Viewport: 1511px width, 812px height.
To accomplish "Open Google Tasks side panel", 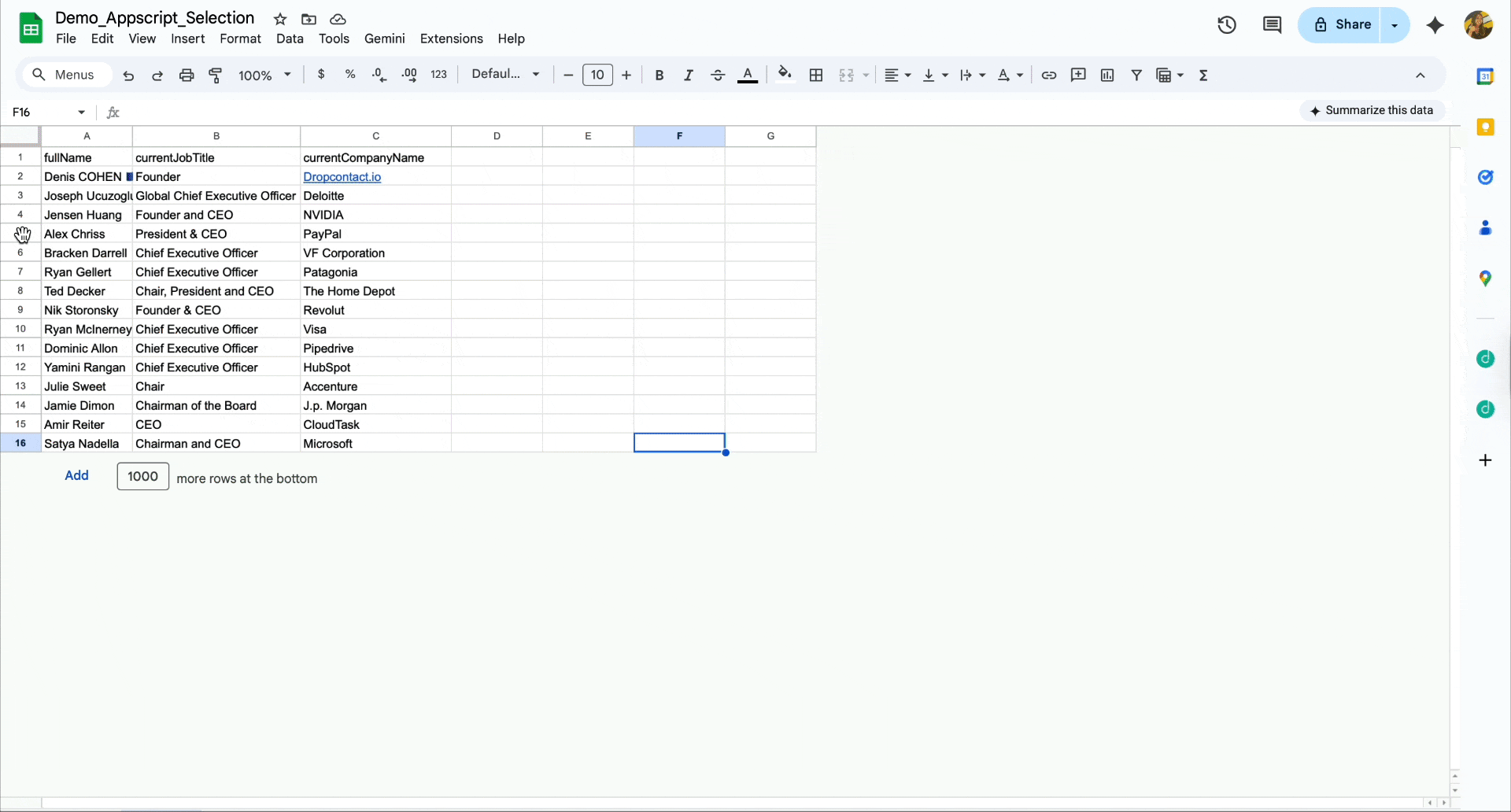I will [x=1485, y=177].
